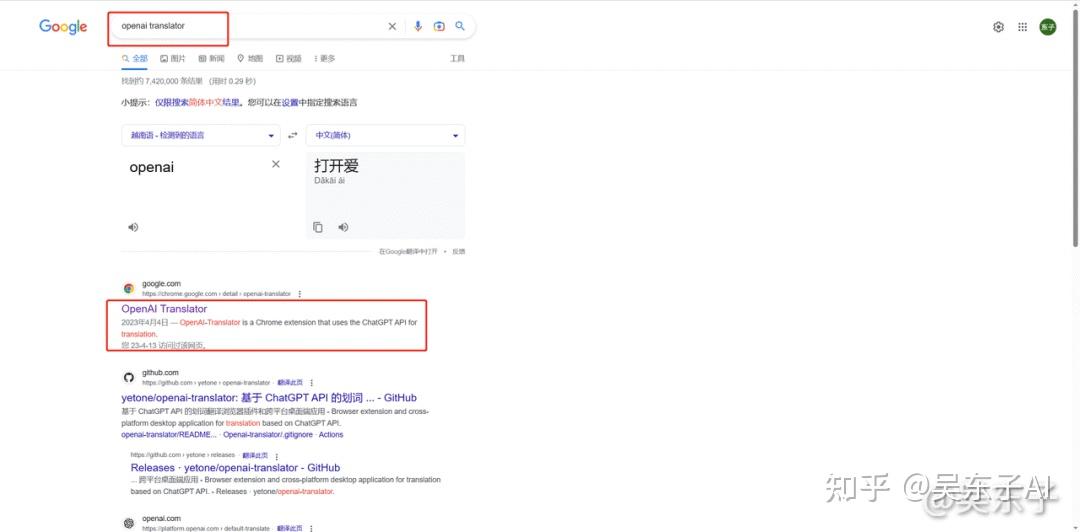Clear the search box with X
The image size is (1080, 532).
(392, 26)
